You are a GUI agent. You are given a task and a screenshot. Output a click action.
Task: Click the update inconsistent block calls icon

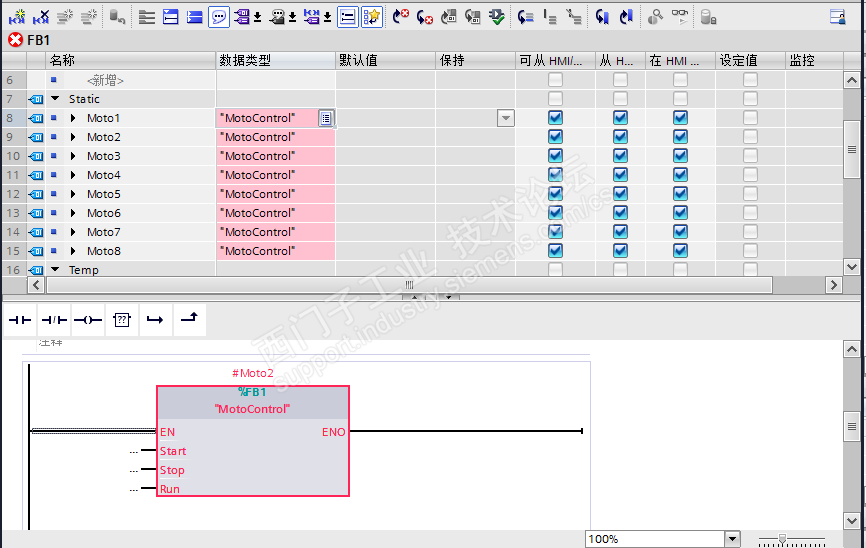pos(473,17)
